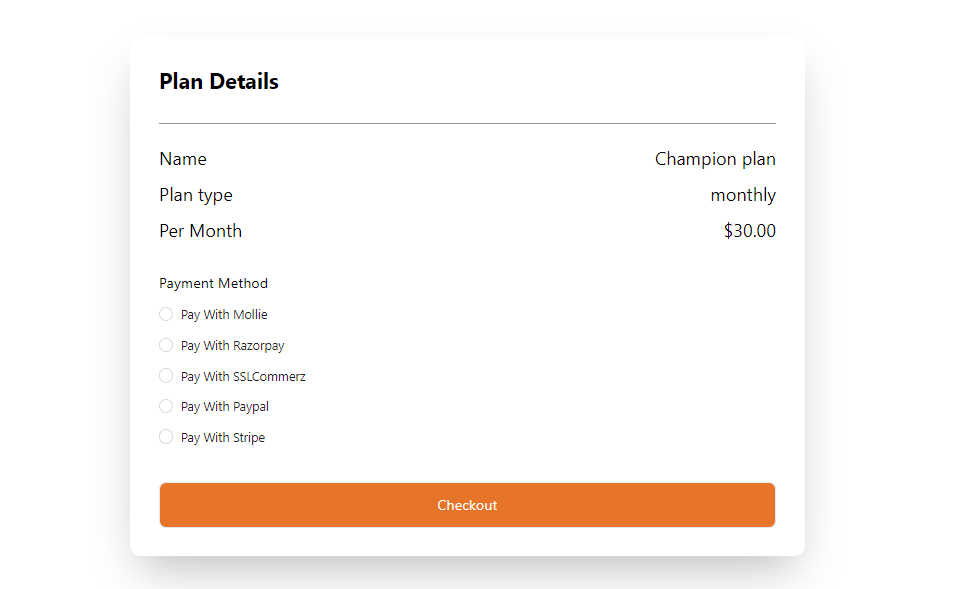Screen dimensions: 971x589
Task: Click the 'Pay With Razorpay' label text
Action: [x=232, y=346]
